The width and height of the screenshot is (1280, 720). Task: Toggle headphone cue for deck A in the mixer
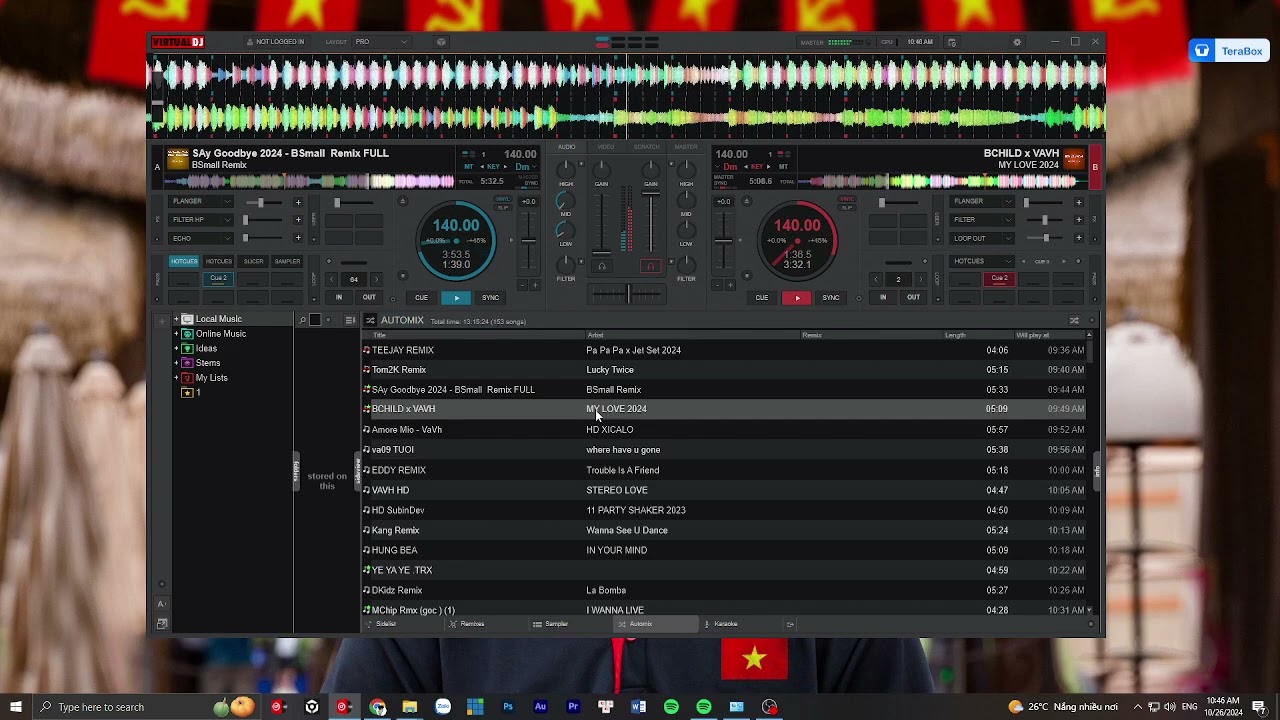[602, 266]
